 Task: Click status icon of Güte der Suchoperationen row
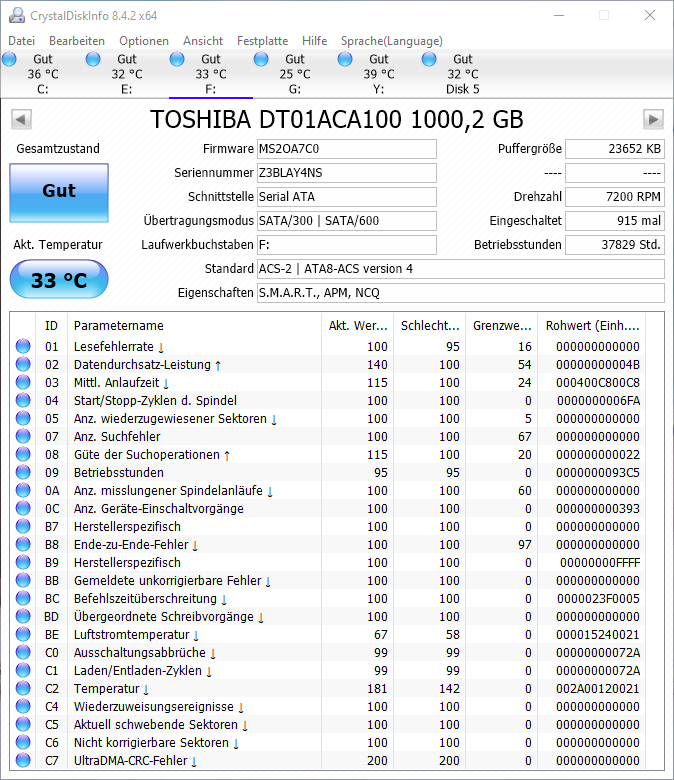pyautogui.click(x=23, y=454)
